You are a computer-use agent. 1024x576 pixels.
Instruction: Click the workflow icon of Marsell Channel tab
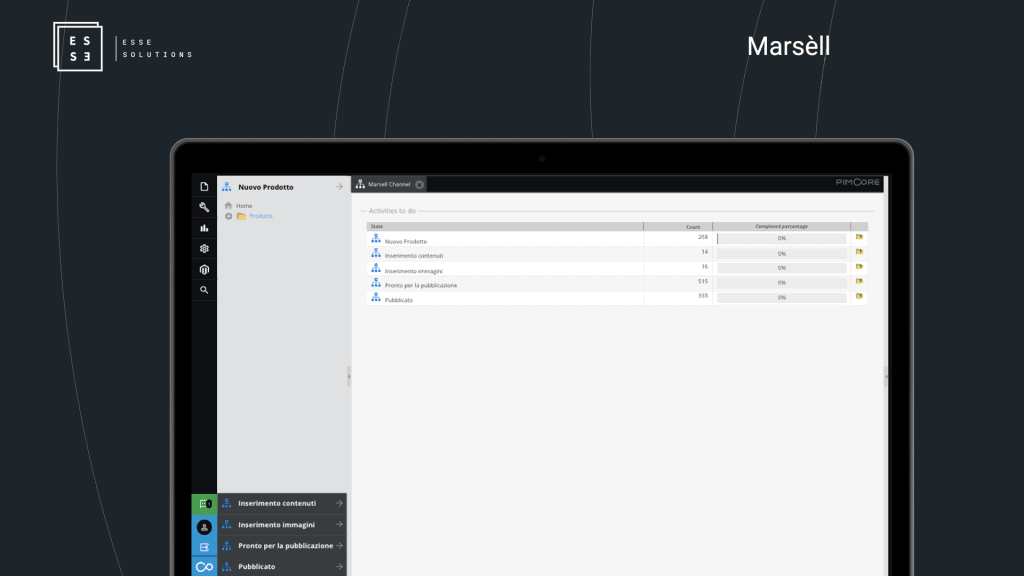point(360,184)
